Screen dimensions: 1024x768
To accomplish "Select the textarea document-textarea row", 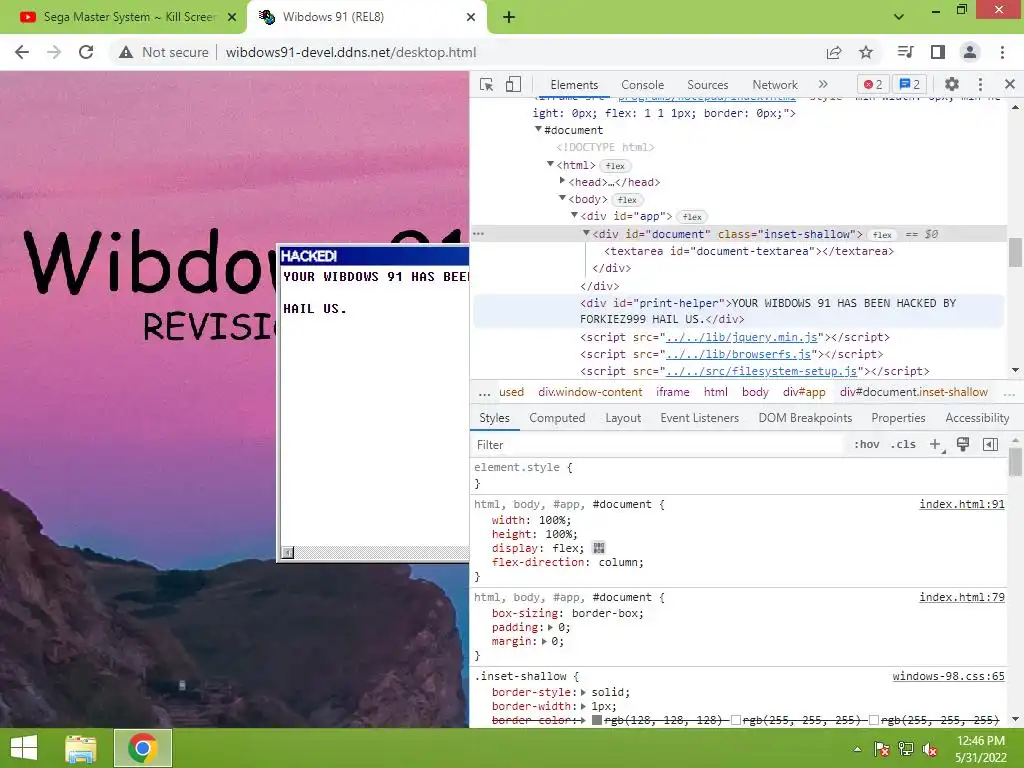I will point(748,251).
